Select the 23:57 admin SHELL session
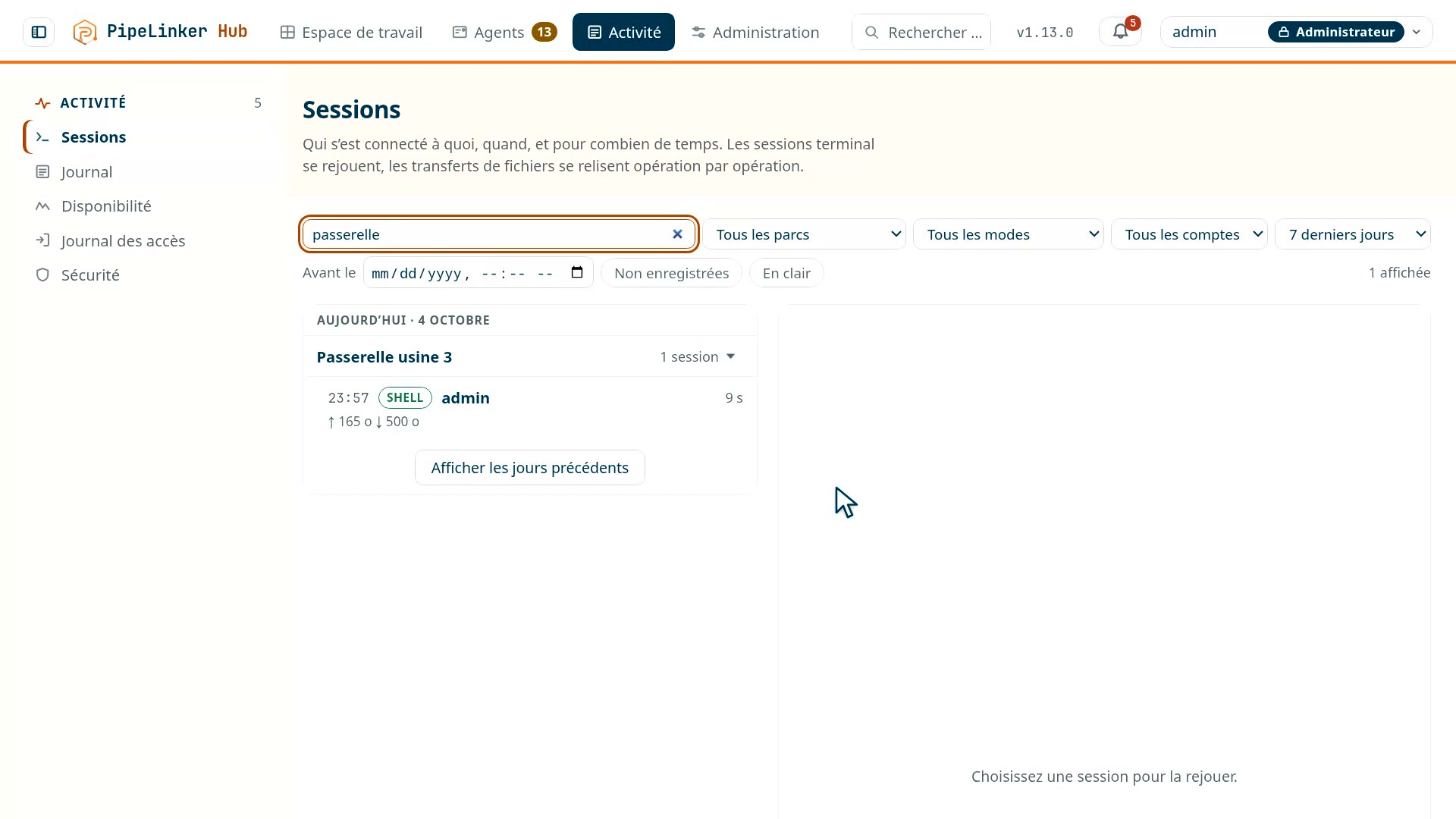This screenshot has width=1456, height=819. tap(530, 409)
